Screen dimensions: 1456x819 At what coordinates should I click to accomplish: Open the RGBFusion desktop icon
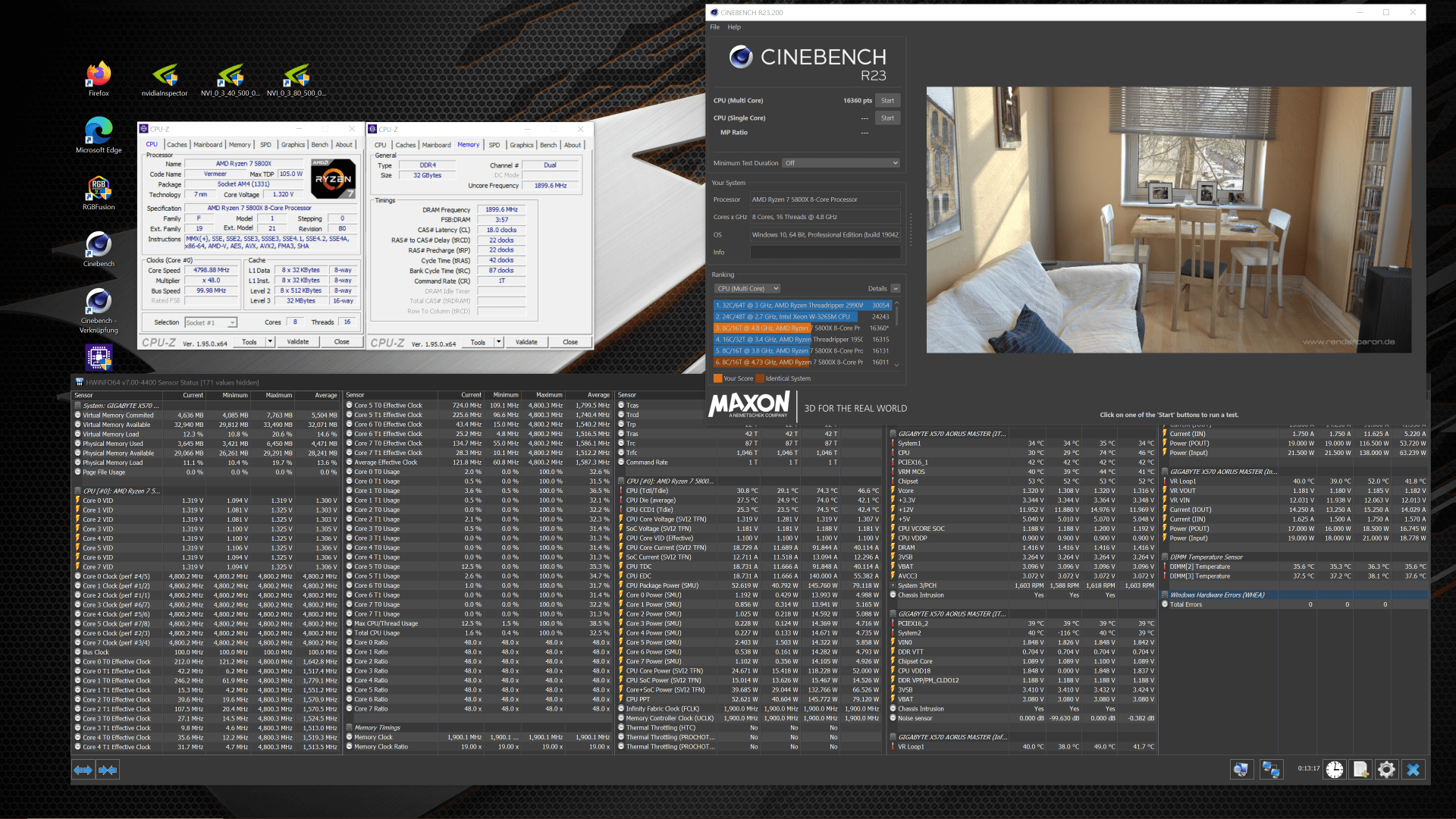pos(99,193)
